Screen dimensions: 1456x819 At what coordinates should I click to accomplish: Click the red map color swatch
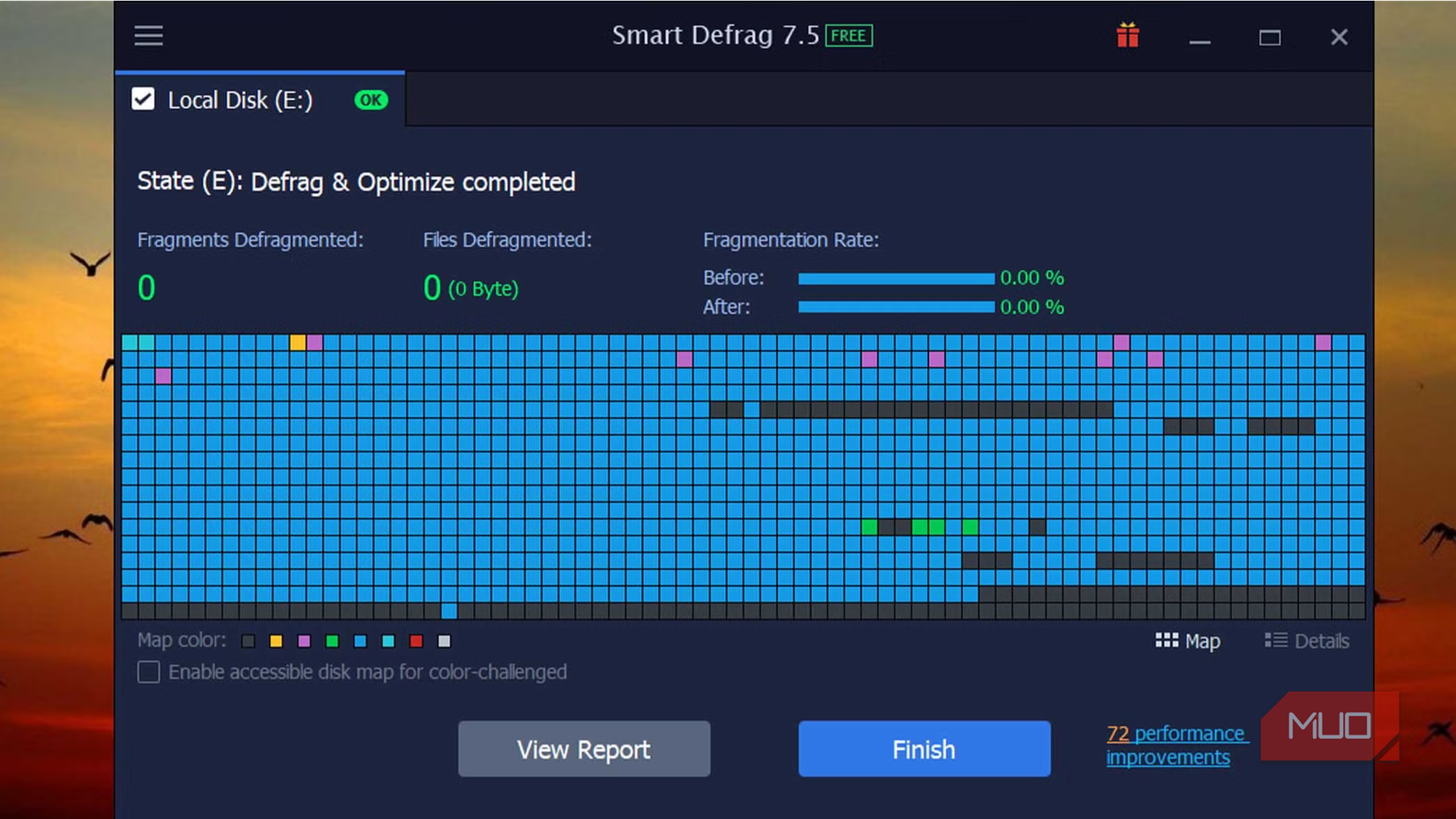click(x=417, y=641)
